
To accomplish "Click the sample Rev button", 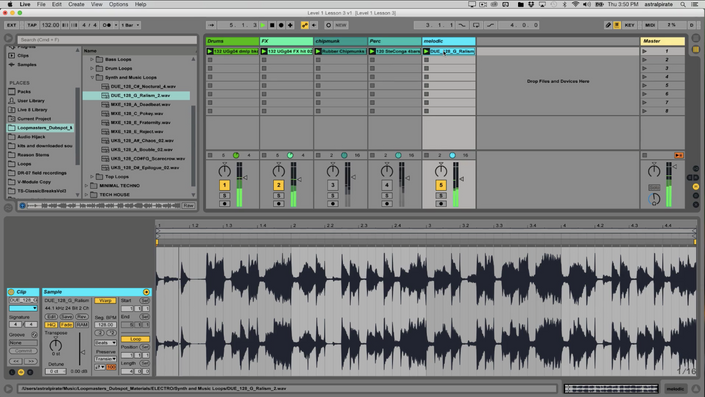I will tap(81, 317).
